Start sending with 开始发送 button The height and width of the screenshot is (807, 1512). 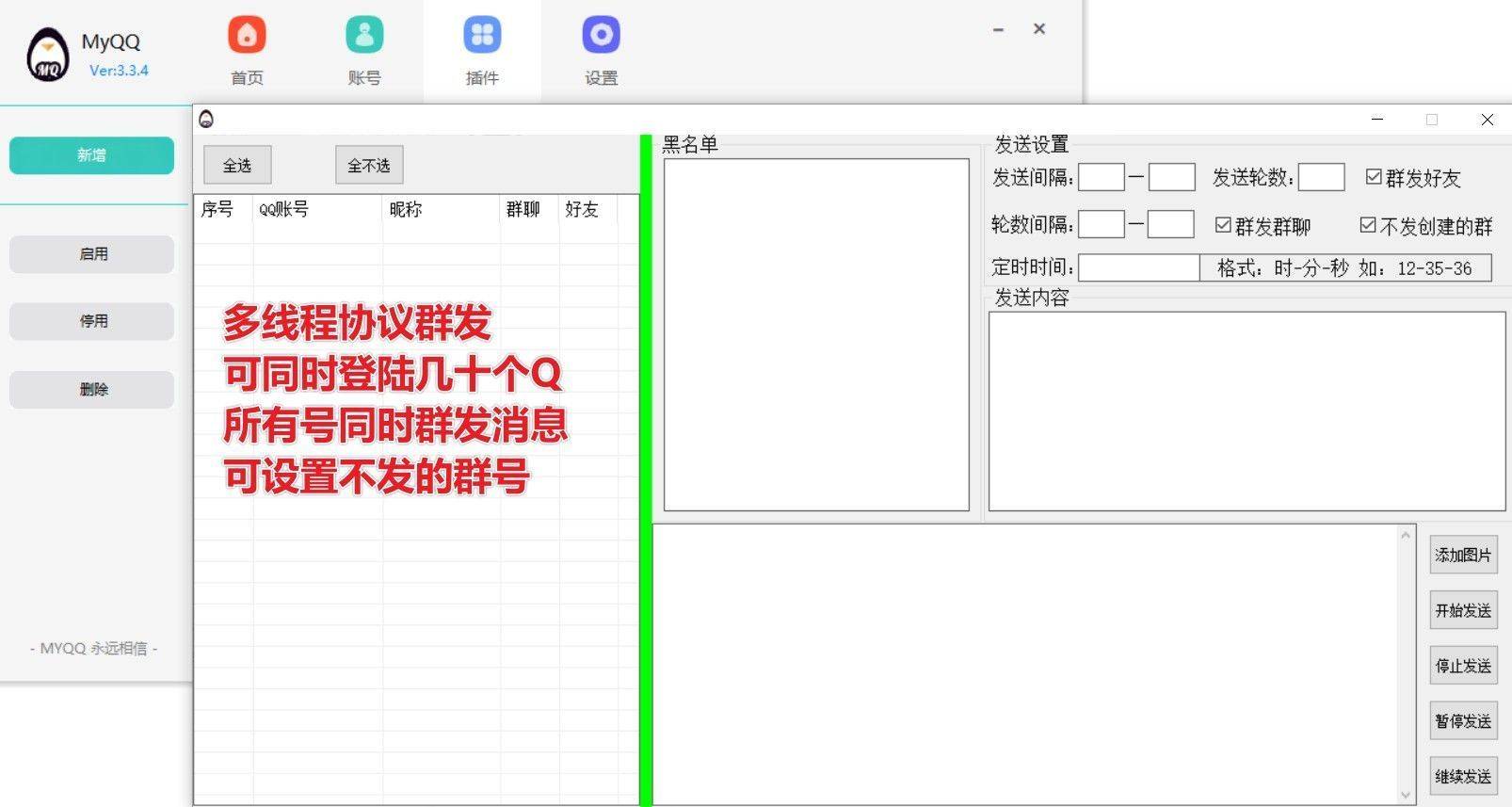click(1462, 611)
